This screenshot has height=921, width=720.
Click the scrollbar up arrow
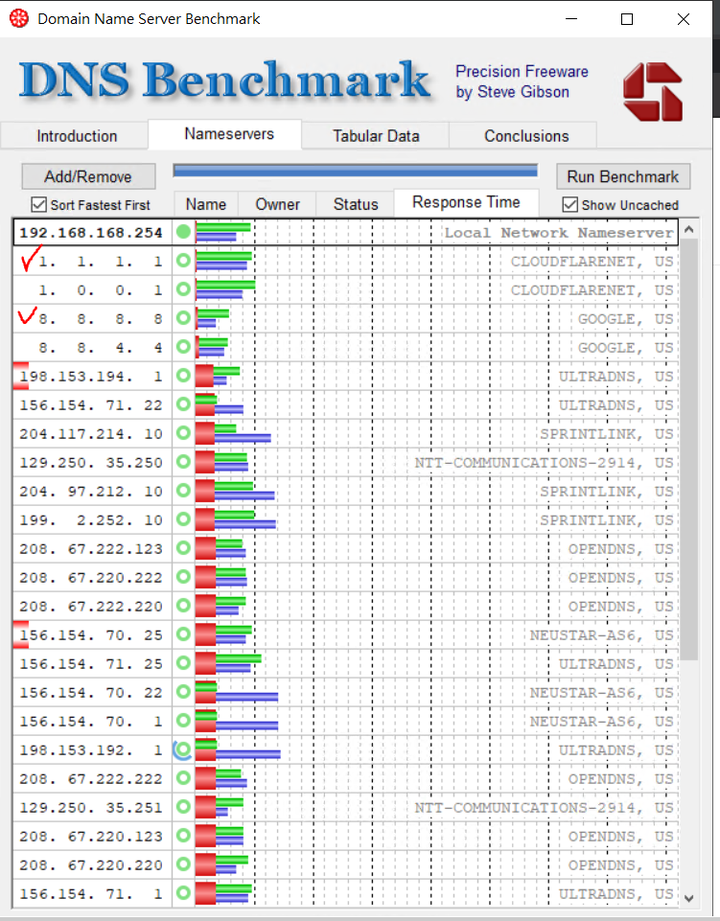689,230
